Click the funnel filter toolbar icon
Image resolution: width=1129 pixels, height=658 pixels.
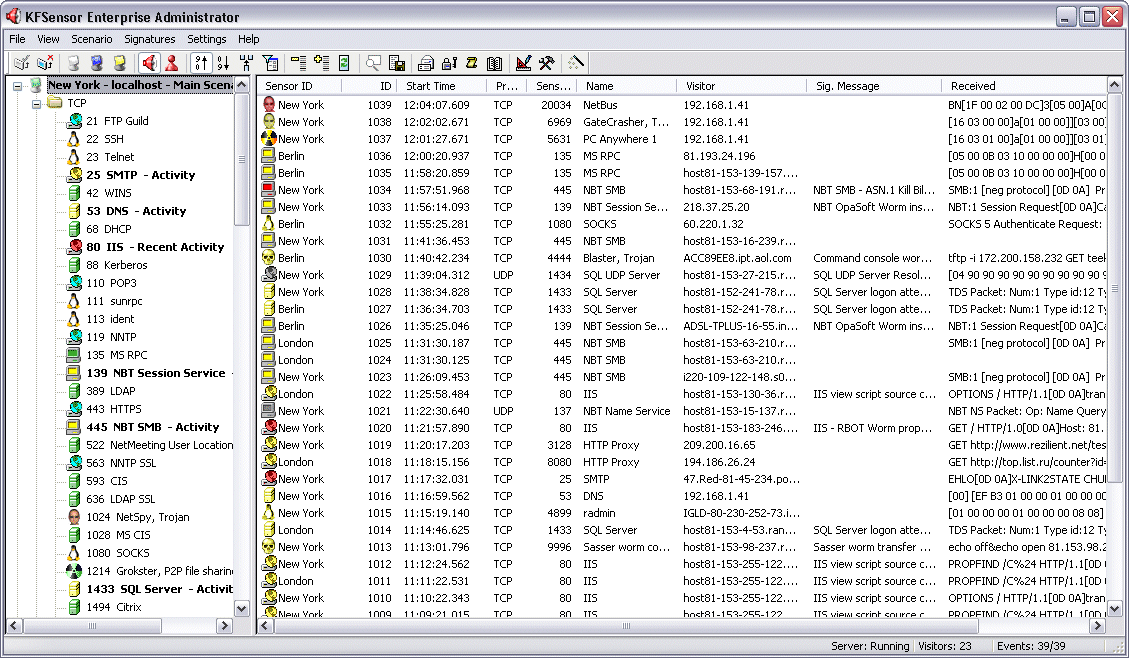point(270,63)
